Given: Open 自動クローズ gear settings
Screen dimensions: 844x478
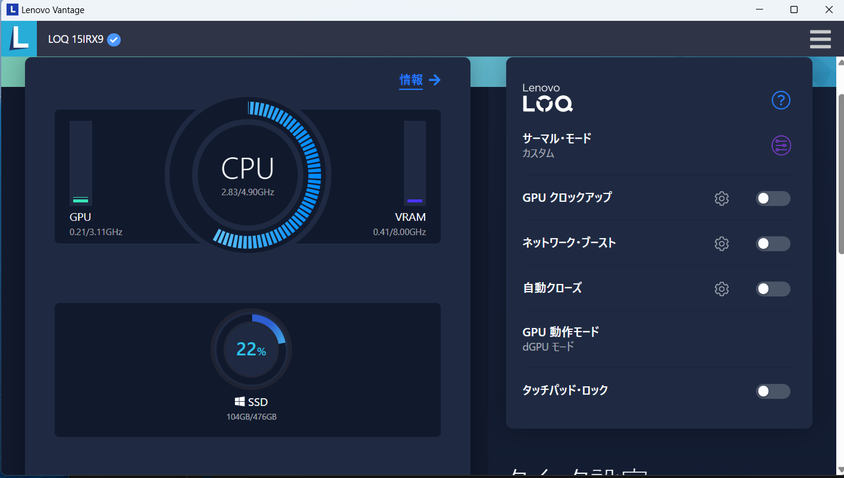Looking at the screenshot, I should 721,289.
